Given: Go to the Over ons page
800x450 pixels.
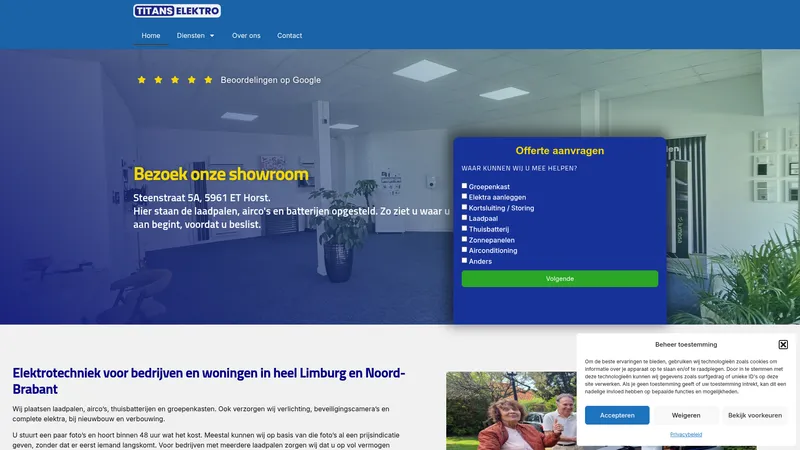Looking at the screenshot, I should 246,36.
